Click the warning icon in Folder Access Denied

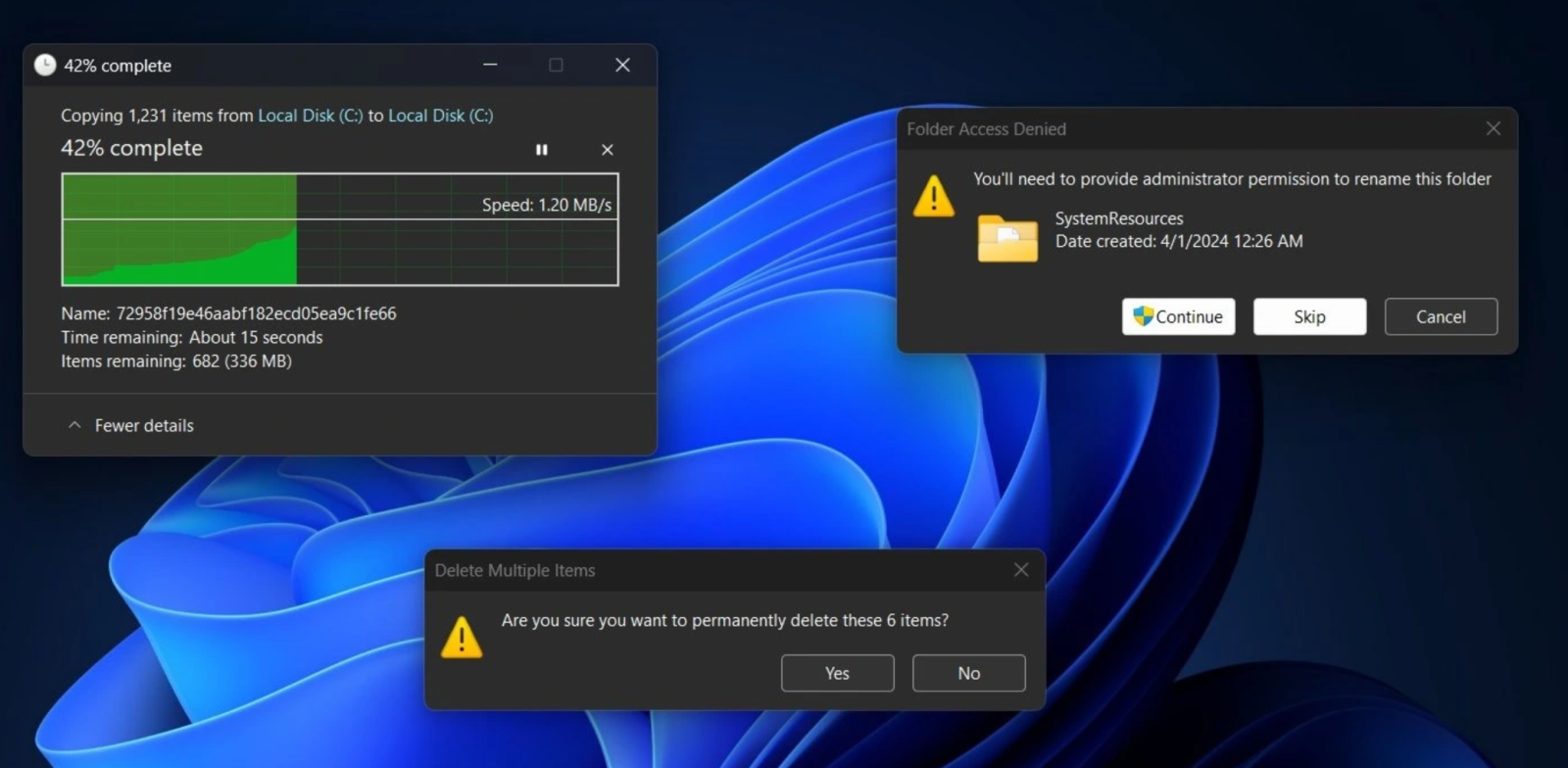pyautogui.click(x=934, y=195)
